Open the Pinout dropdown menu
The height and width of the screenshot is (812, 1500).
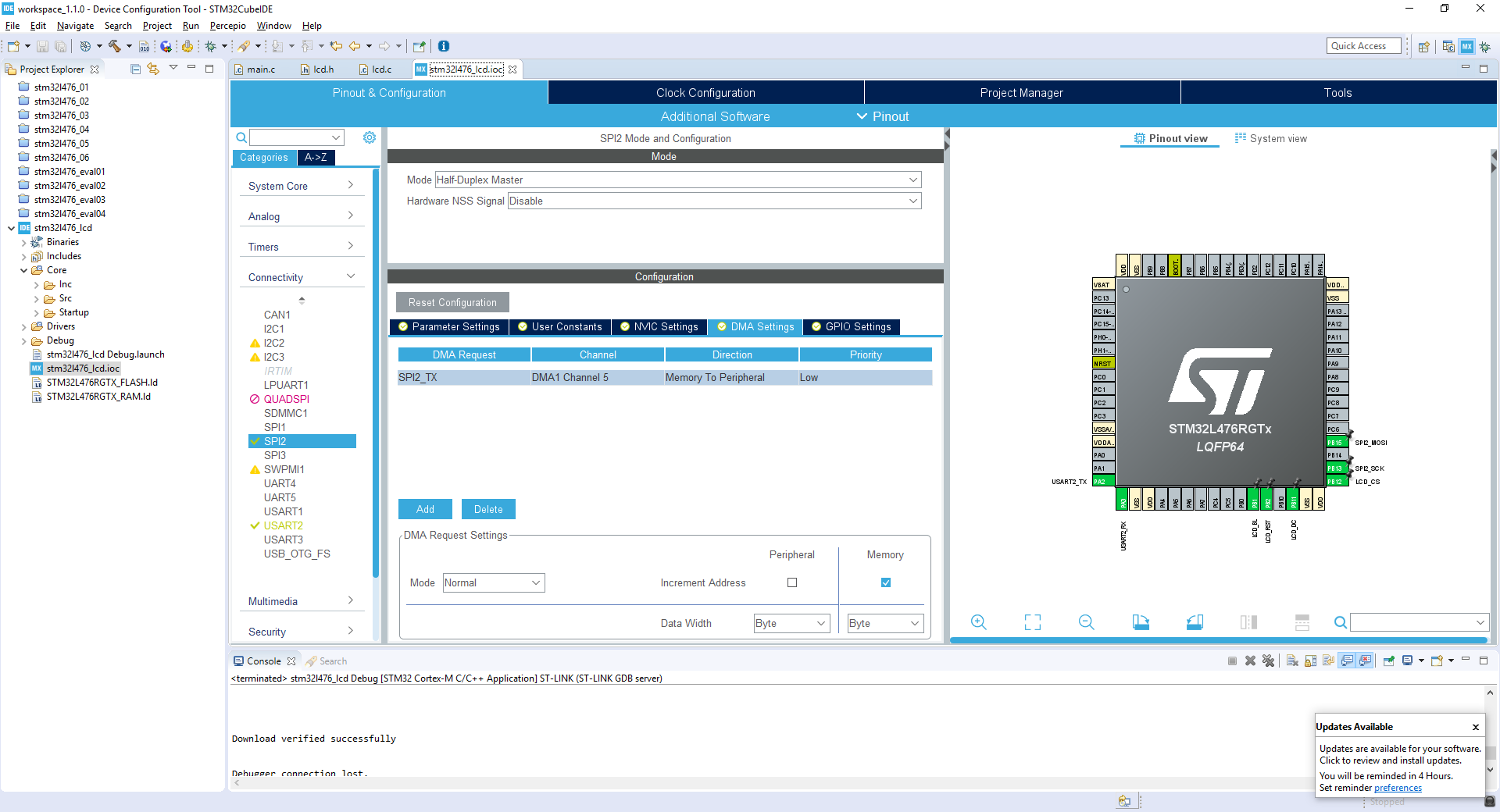(883, 116)
